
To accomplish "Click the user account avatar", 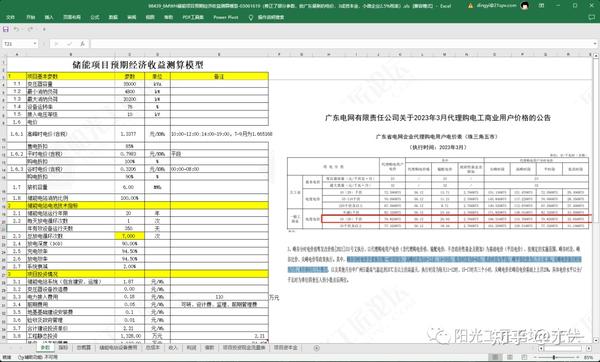I will (x=524, y=6).
